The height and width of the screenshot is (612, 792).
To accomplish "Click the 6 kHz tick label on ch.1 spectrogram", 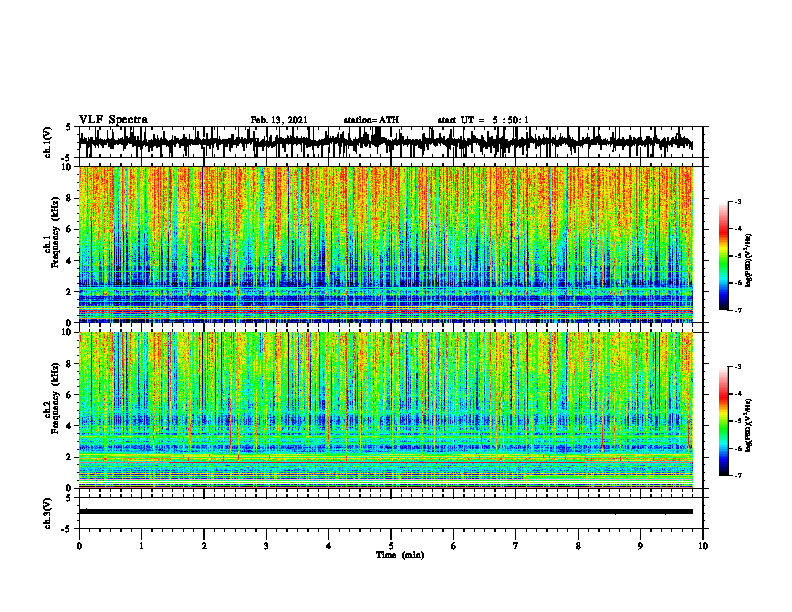I will click(x=70, y=230).
